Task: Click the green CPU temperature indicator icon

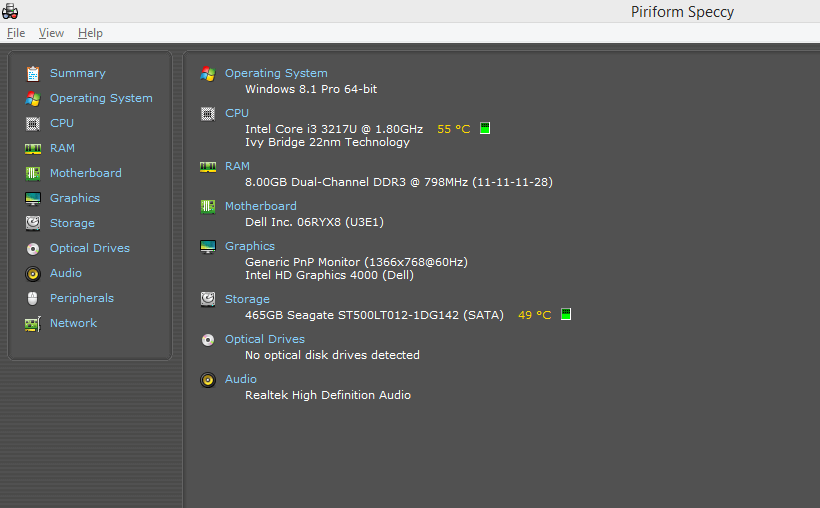Action: point(485,128)
